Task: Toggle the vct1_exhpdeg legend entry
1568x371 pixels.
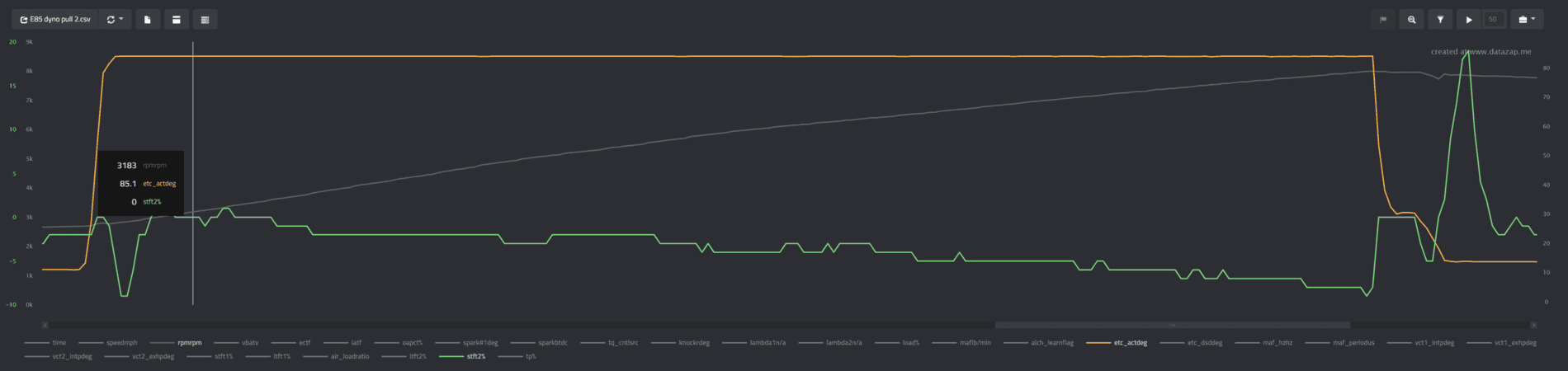Action: click(1502, 342)
